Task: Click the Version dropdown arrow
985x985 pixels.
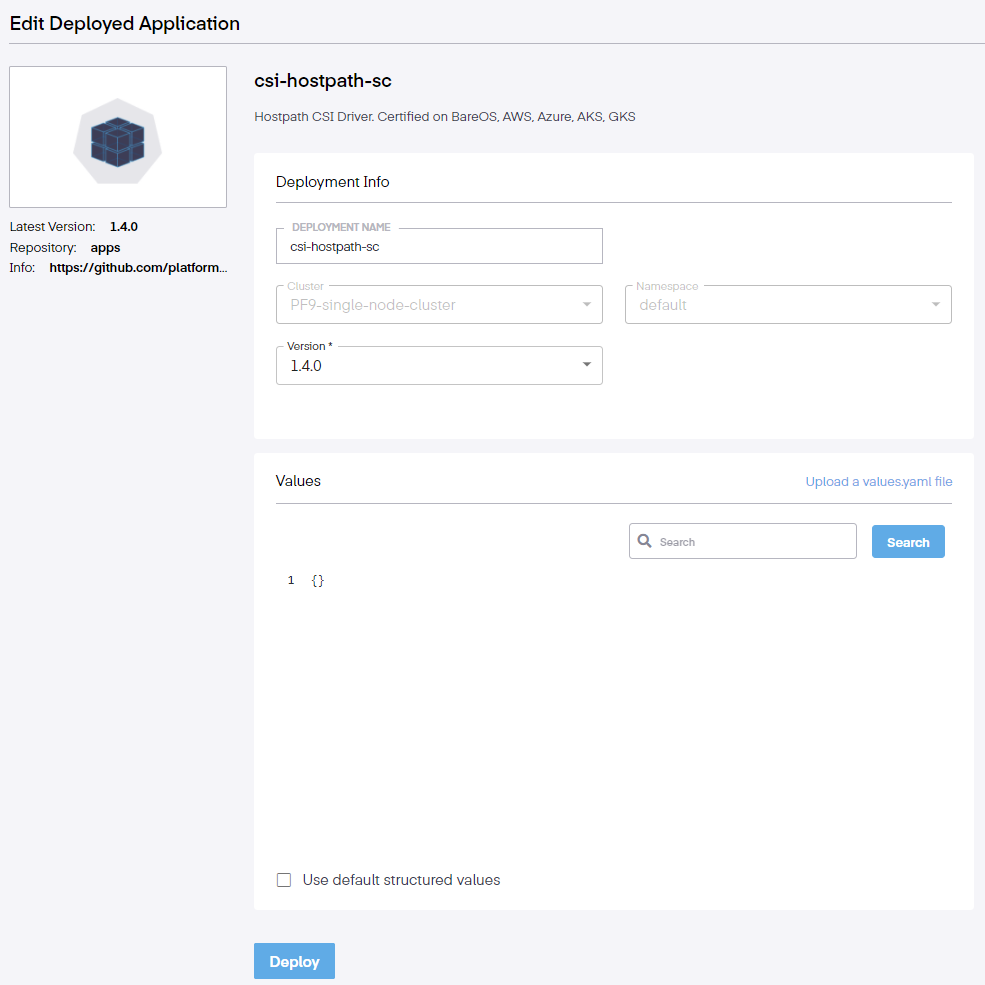Action: coord(587,365)
